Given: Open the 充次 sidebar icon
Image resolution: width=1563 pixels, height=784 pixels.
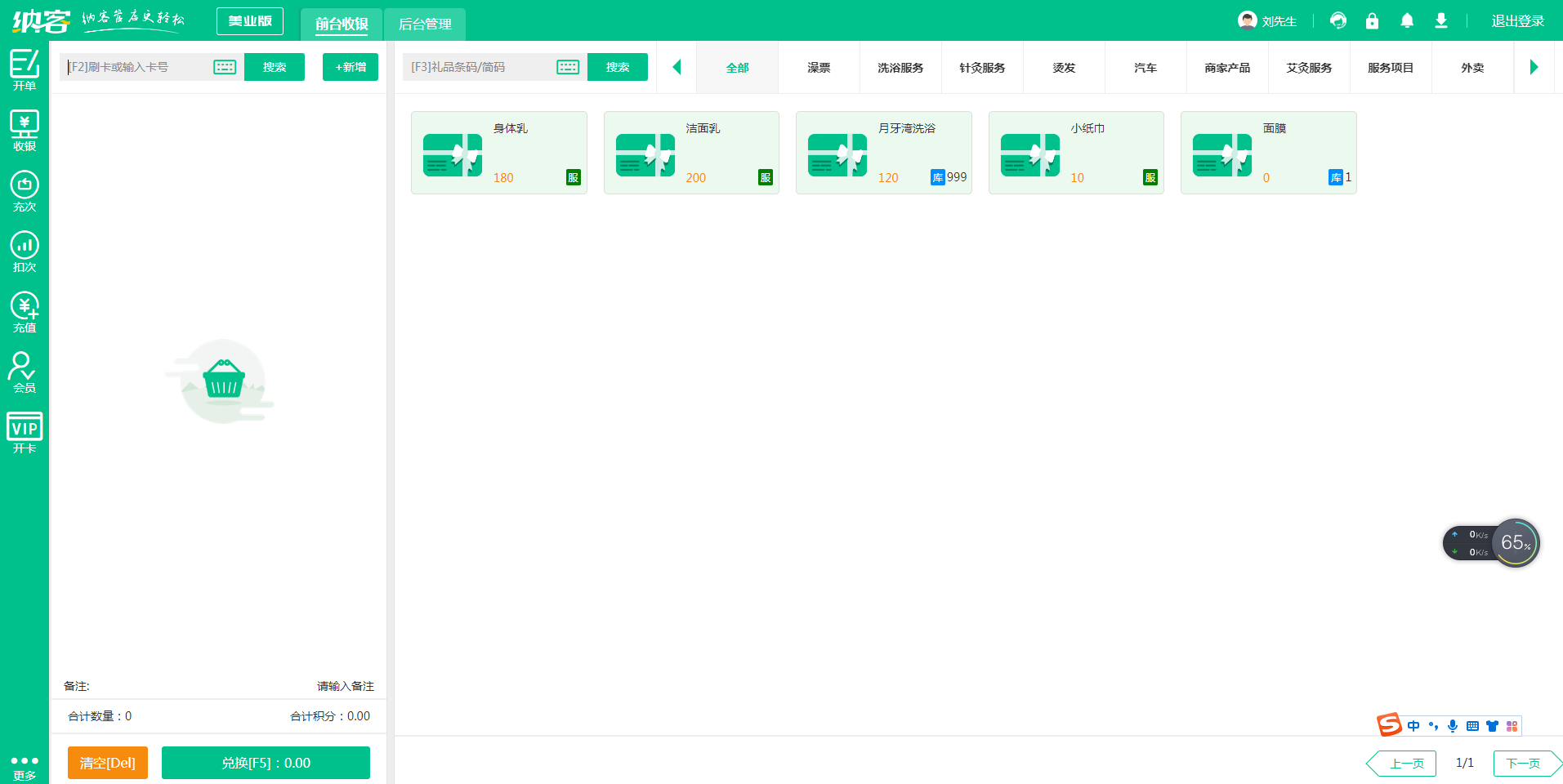Looking at the screenshot, I should click(25, 191).
